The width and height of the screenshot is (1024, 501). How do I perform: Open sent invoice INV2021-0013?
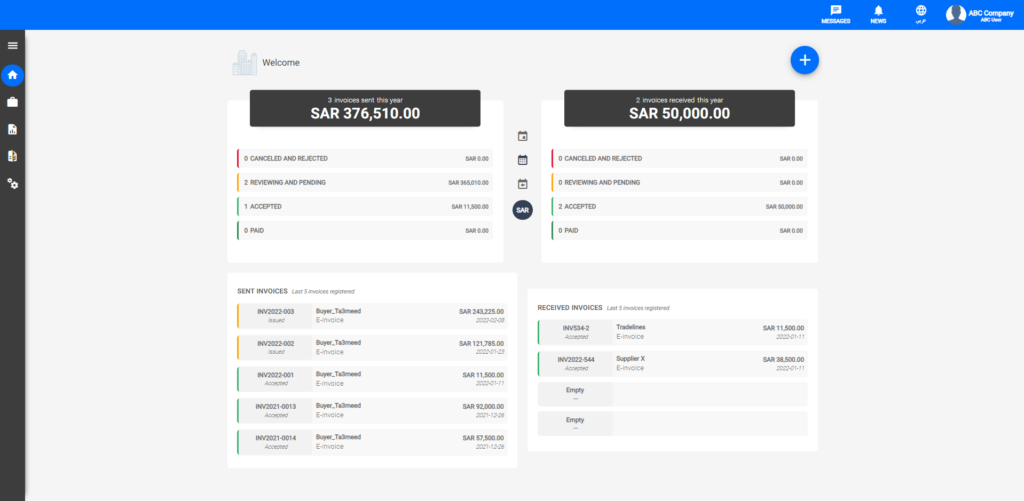click(x=372, y=410)
